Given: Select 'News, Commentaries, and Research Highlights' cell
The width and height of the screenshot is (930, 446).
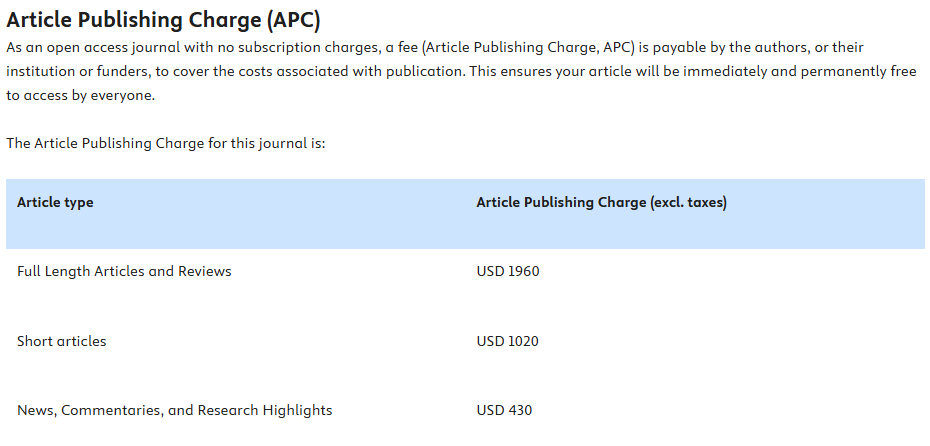Looking at the screenshot, I should (x=174, y=410).
